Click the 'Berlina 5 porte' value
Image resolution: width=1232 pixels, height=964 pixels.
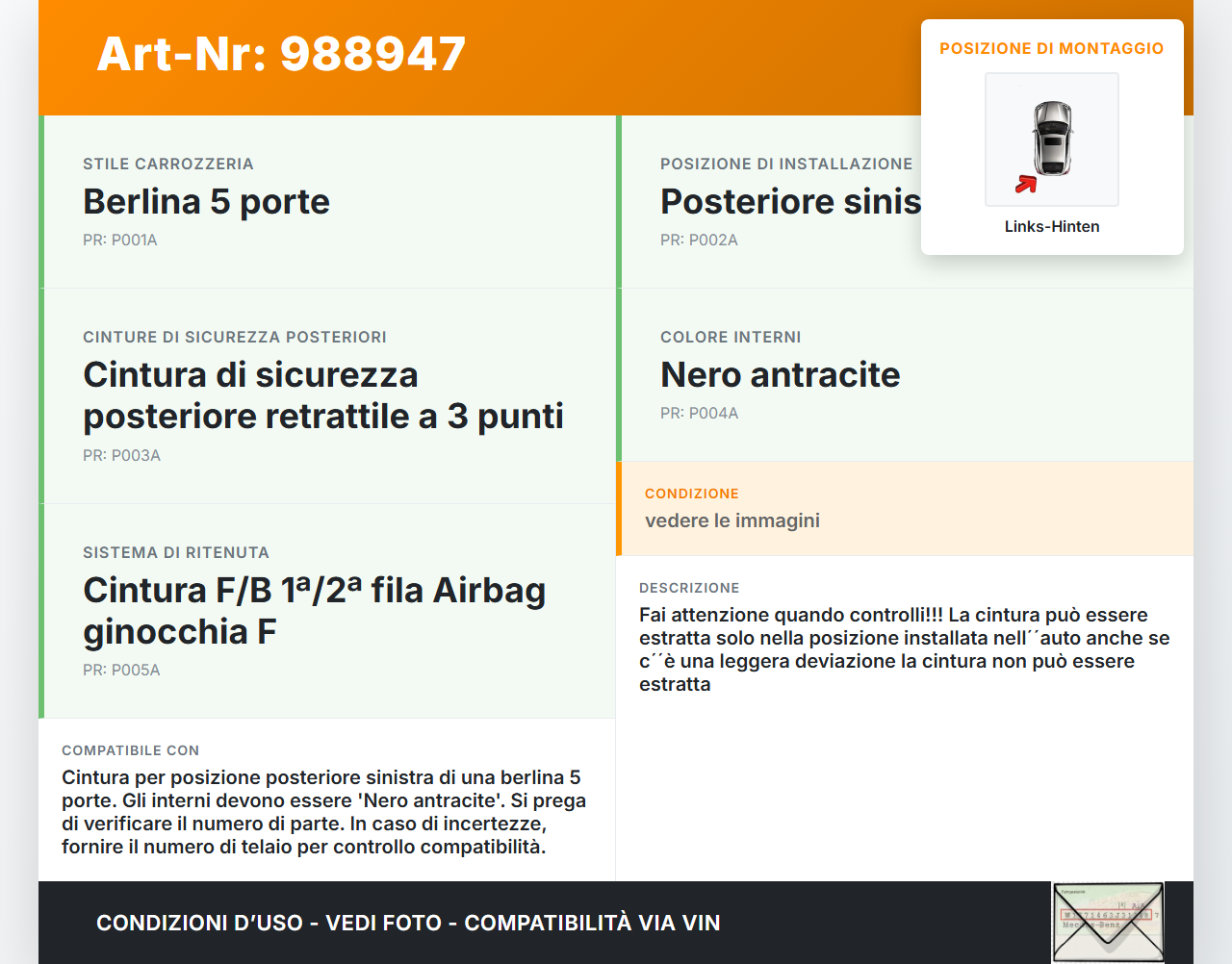pyautogui.click(x=206, y=202)
